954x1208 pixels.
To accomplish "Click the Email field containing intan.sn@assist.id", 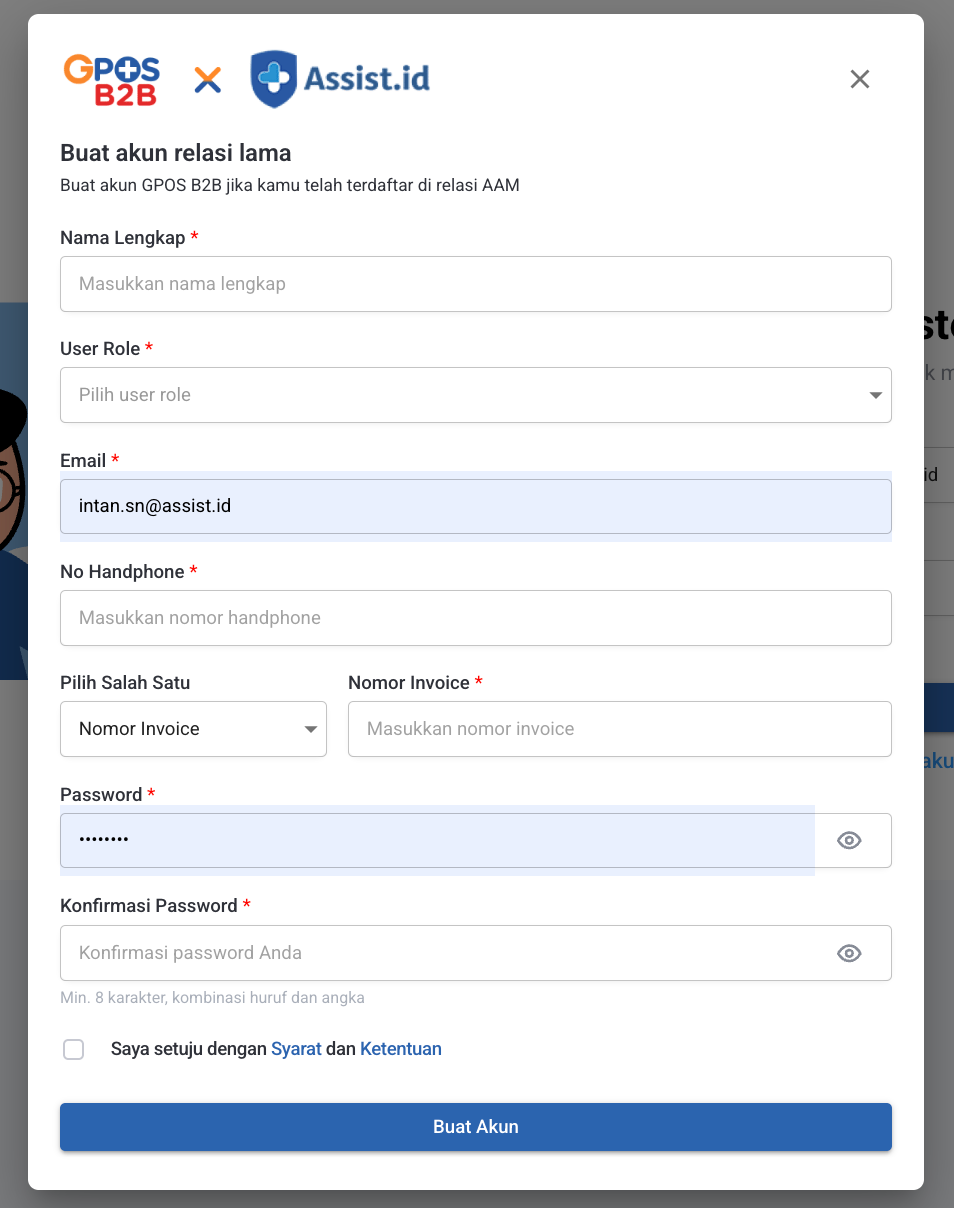I will point(475,506).
